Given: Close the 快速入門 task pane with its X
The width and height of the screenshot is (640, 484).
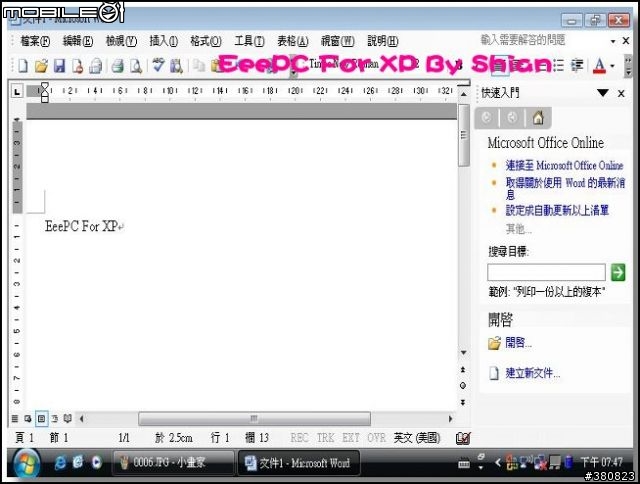Looking at the screenshot, I should (x=621, y=93).
